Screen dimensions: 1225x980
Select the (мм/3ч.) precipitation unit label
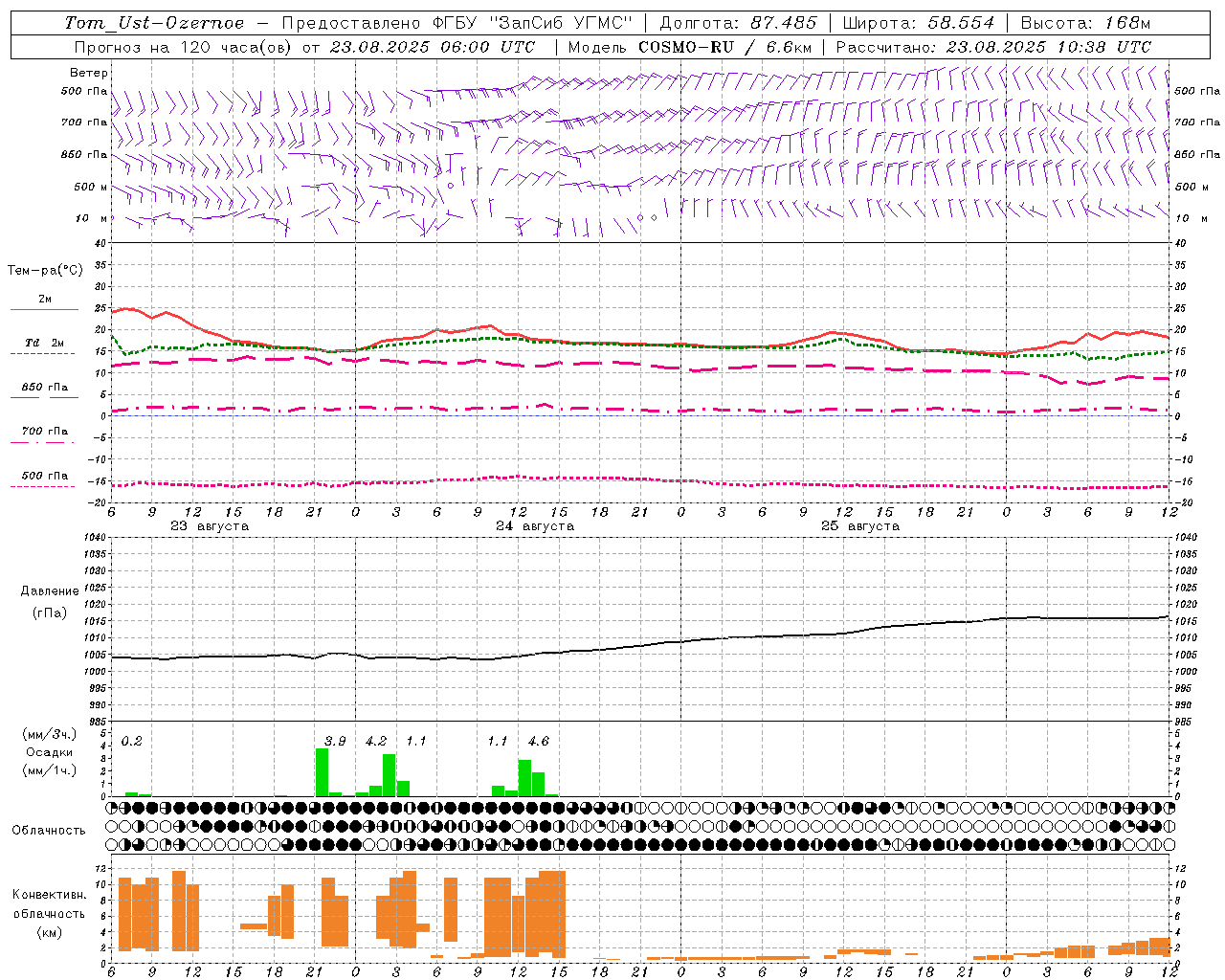pyautogui.click(x=50, y=734)
